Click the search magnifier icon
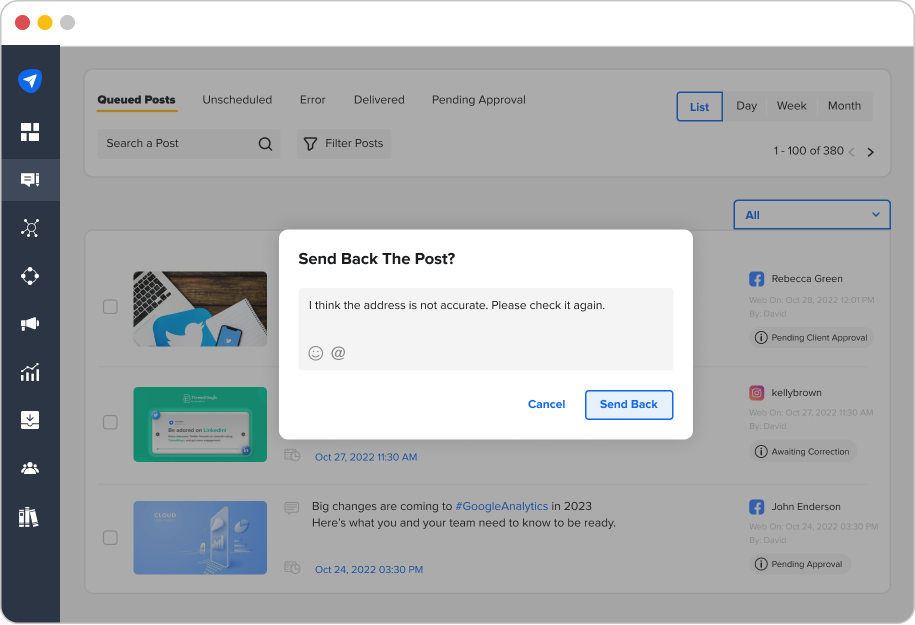915x625 pixels. 265,144
